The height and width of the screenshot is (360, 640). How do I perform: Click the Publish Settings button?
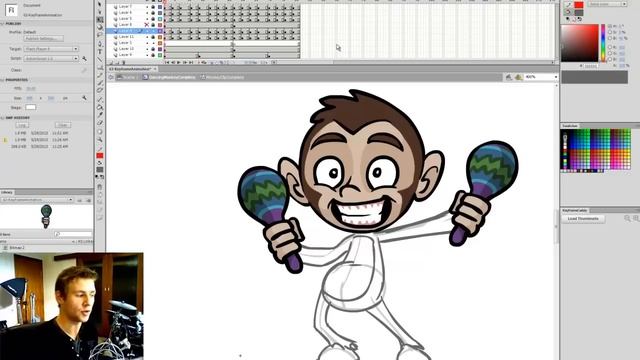coord(43,38)
